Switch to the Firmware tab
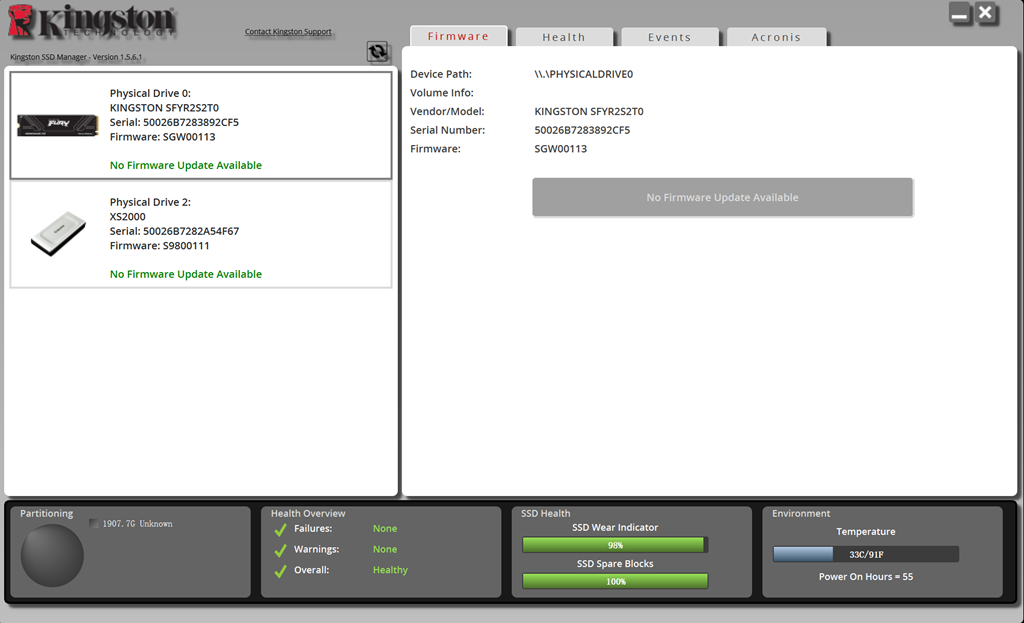This screenshot has width=1024, height=623. coord(458,36)
